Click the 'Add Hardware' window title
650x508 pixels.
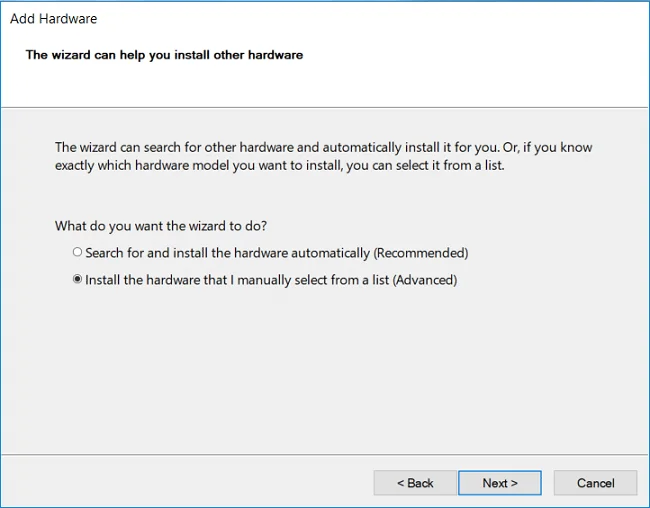[53, 19]
